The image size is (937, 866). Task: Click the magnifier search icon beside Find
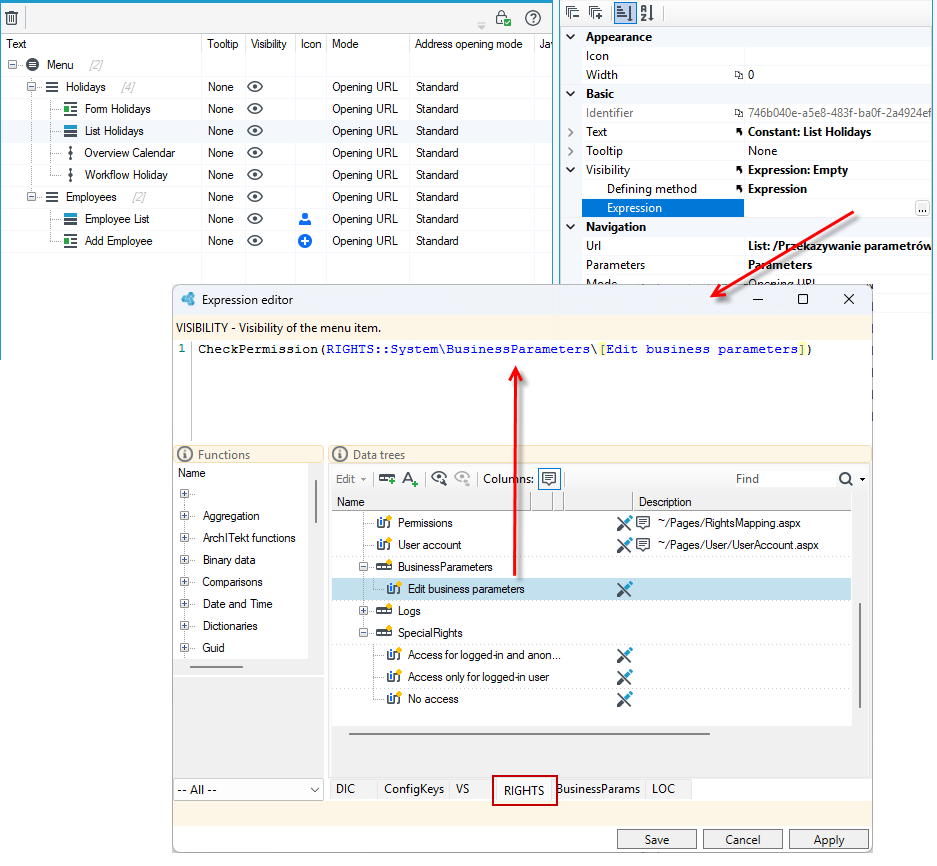click(x=846, y=479)
